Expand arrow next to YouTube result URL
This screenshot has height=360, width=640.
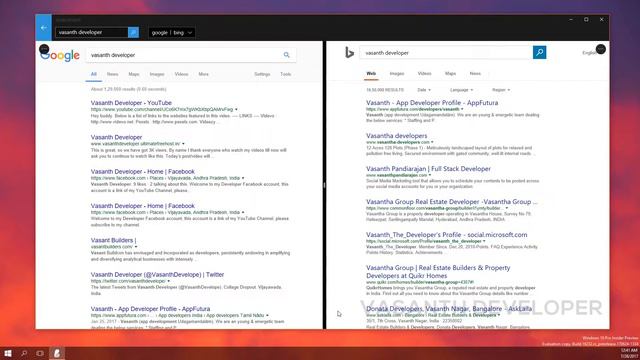236,109
